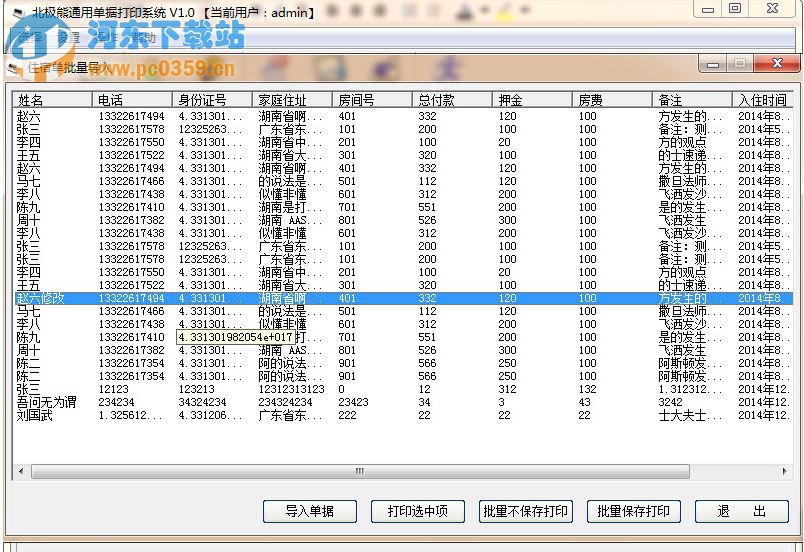Click the 导入单据 import button

point(310,511)
